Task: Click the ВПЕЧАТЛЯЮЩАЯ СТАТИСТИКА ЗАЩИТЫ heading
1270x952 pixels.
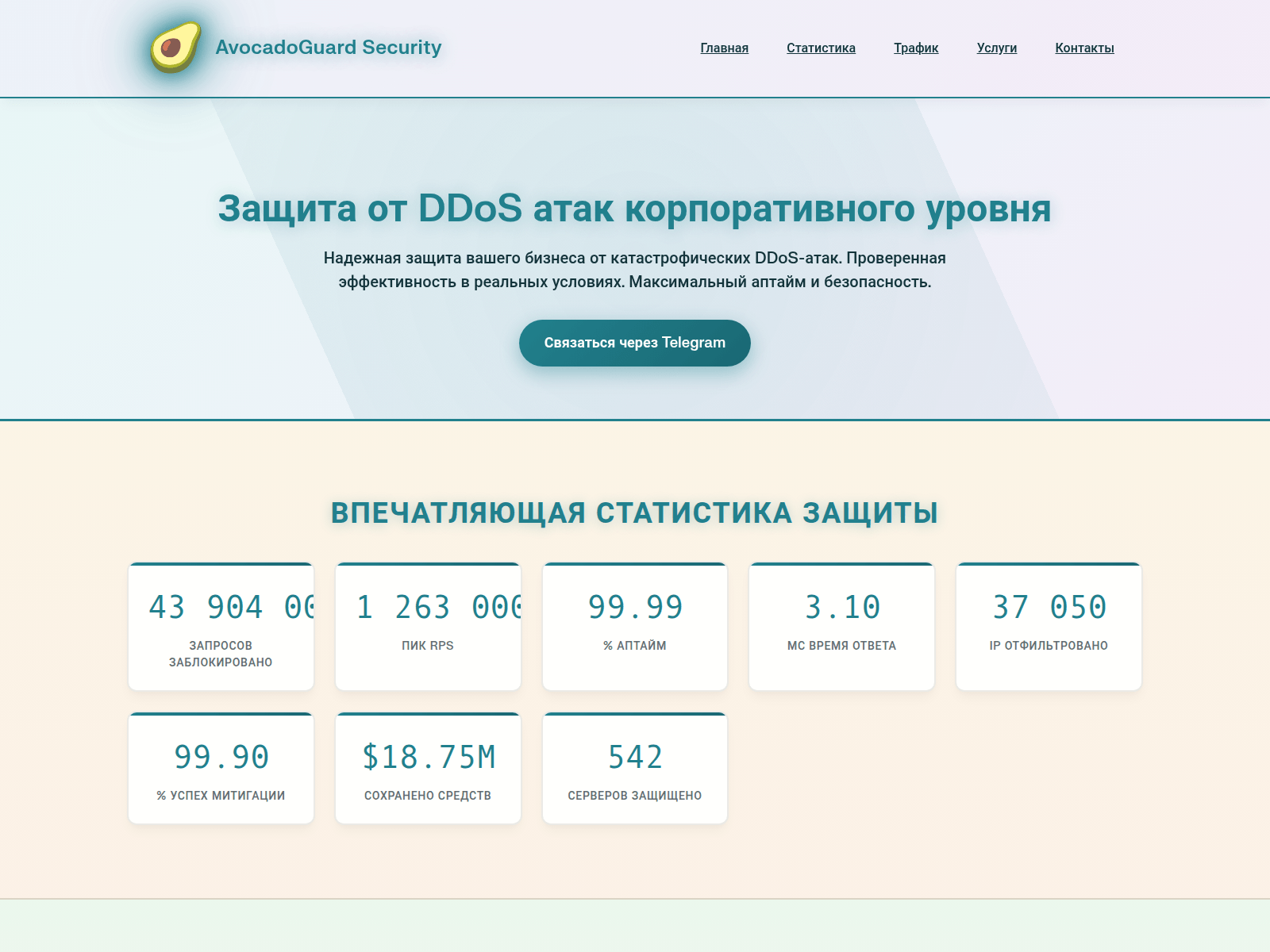Action: click(x=635, y=512)
